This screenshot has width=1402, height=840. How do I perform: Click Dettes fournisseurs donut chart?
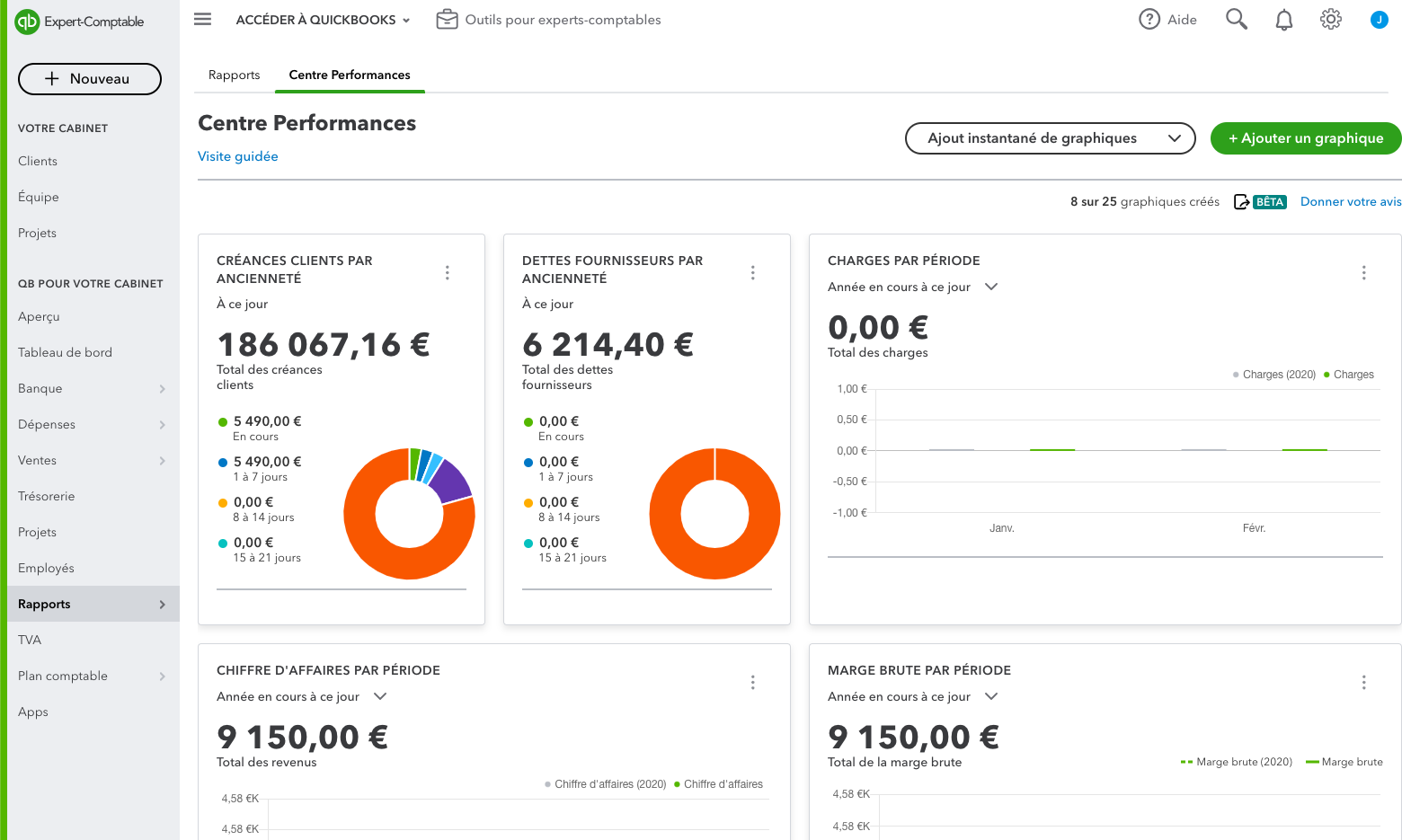click(714, 514)
